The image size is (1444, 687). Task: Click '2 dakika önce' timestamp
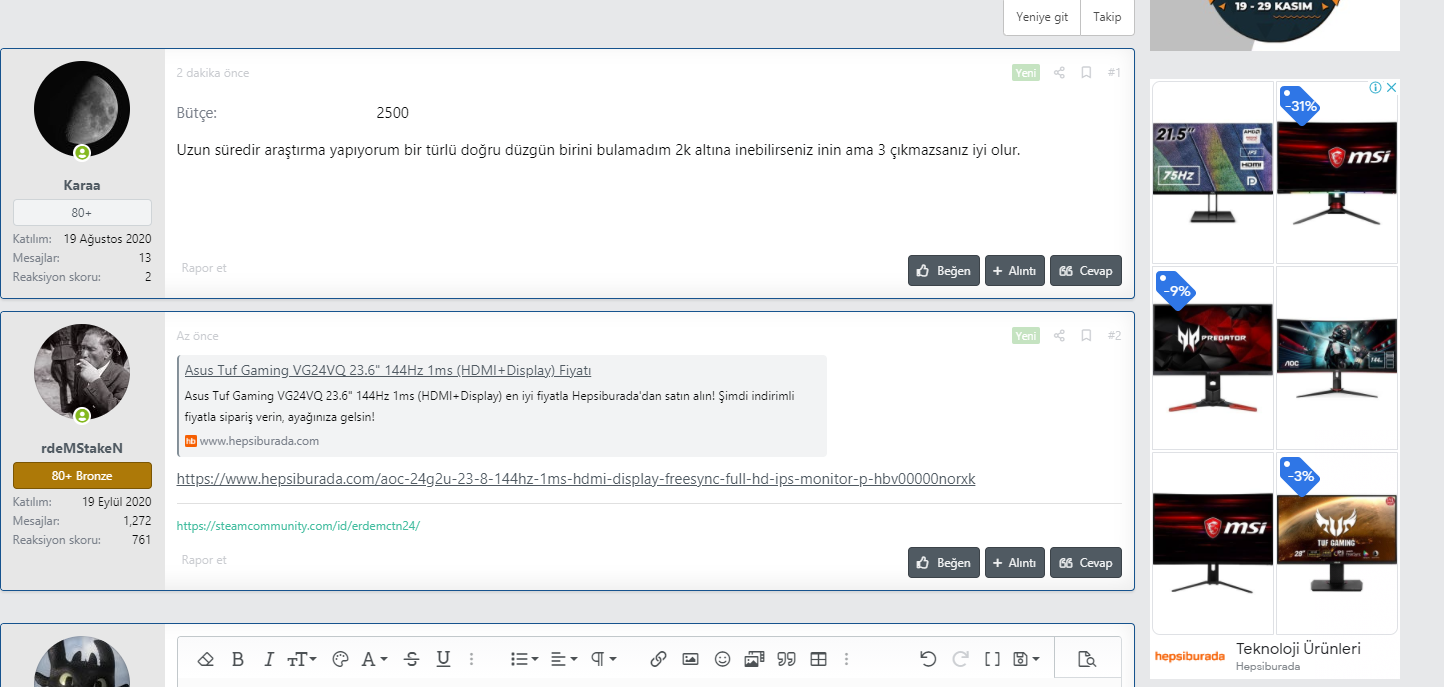point(212,73)
